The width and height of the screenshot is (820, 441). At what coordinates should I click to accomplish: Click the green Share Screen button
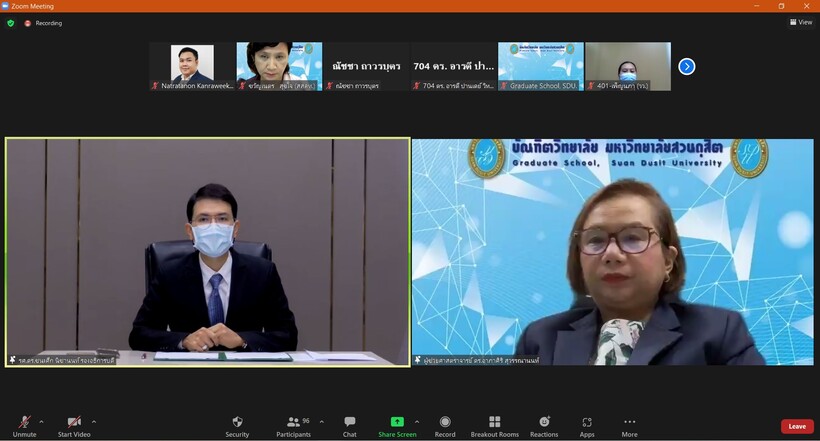(x=397, y=426)
